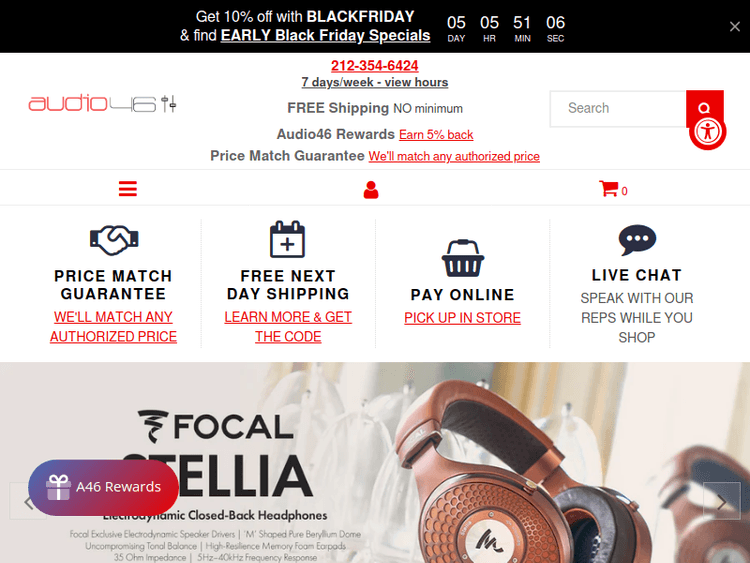Click the shopping basket pay online icon
750x563 pixels.
(x=463, y=258)
